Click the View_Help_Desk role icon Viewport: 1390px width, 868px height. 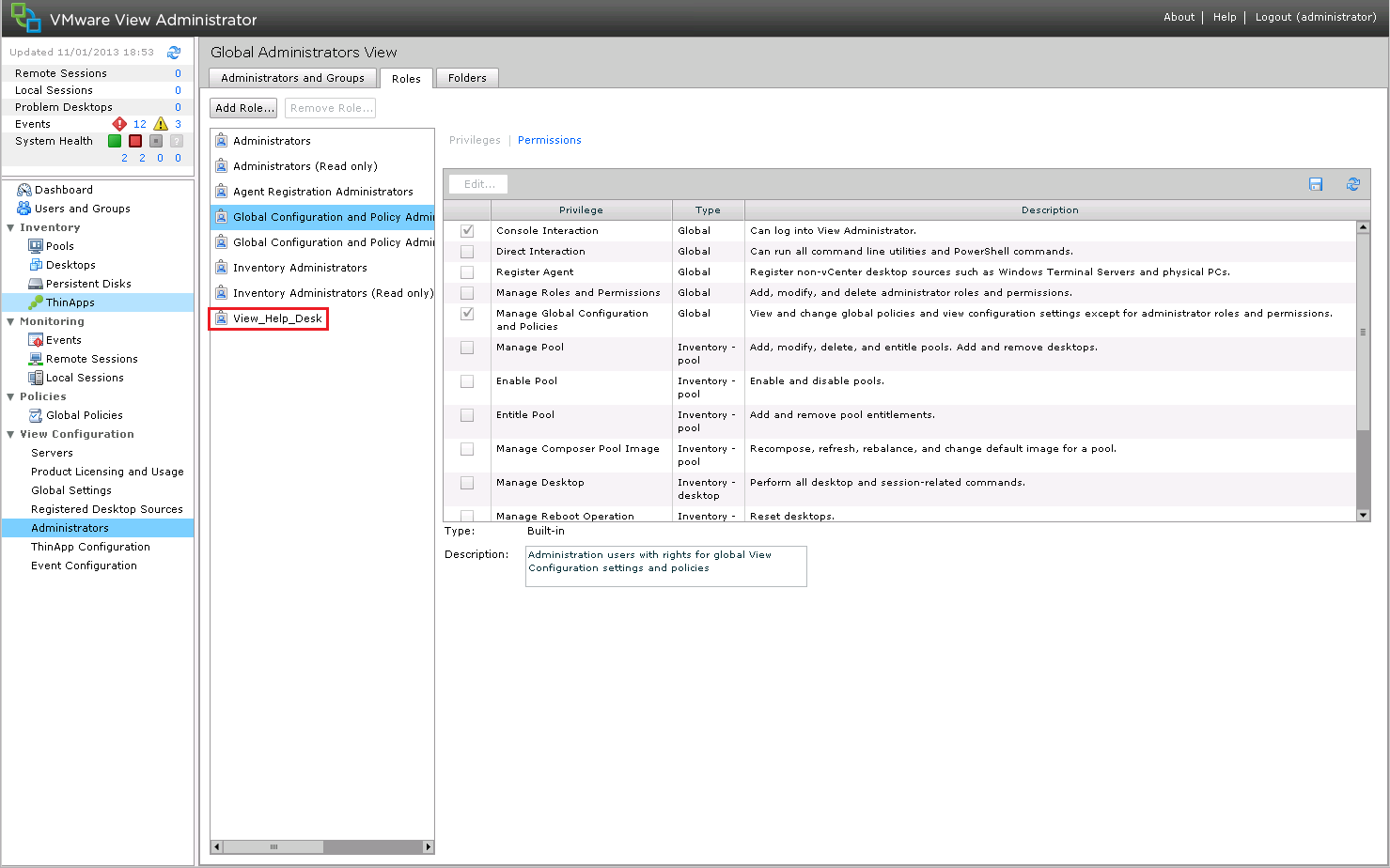click(222, 318)
